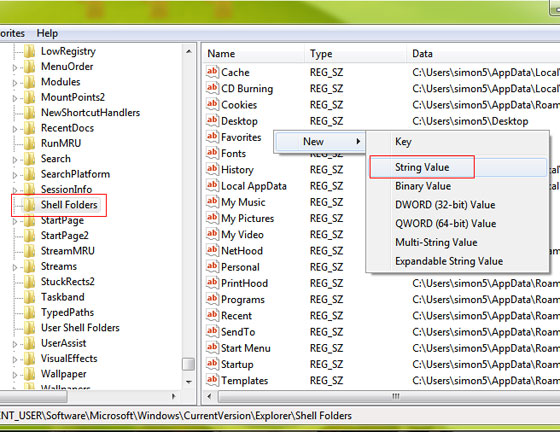Open the Help menu
Image resolution: width=560 pixels, height=432 pixels.
47,34
